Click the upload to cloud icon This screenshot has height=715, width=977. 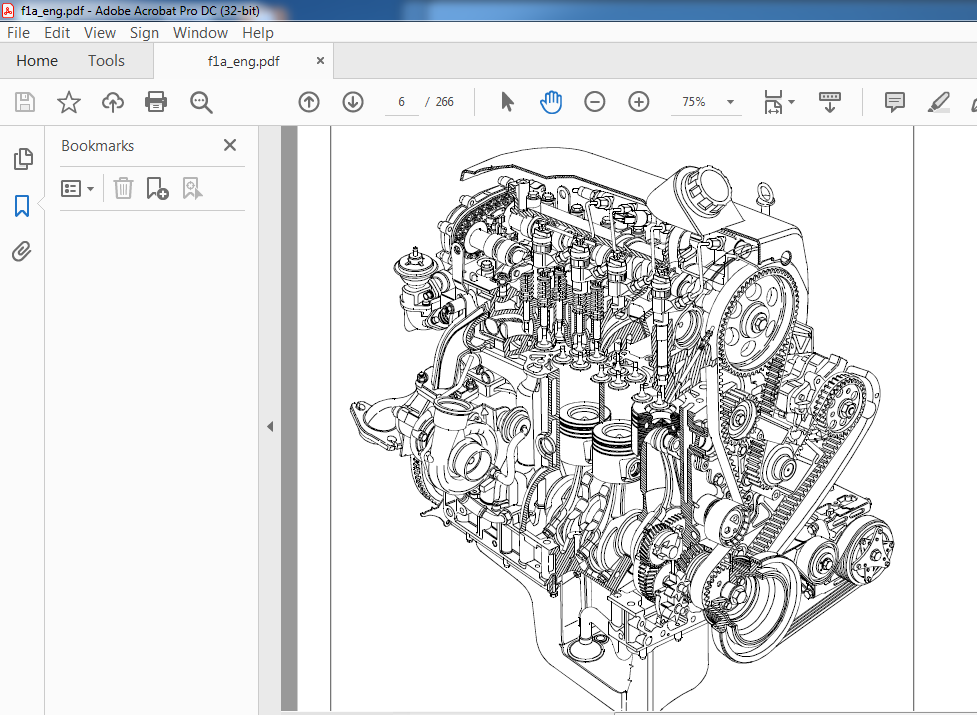point(113,102)
